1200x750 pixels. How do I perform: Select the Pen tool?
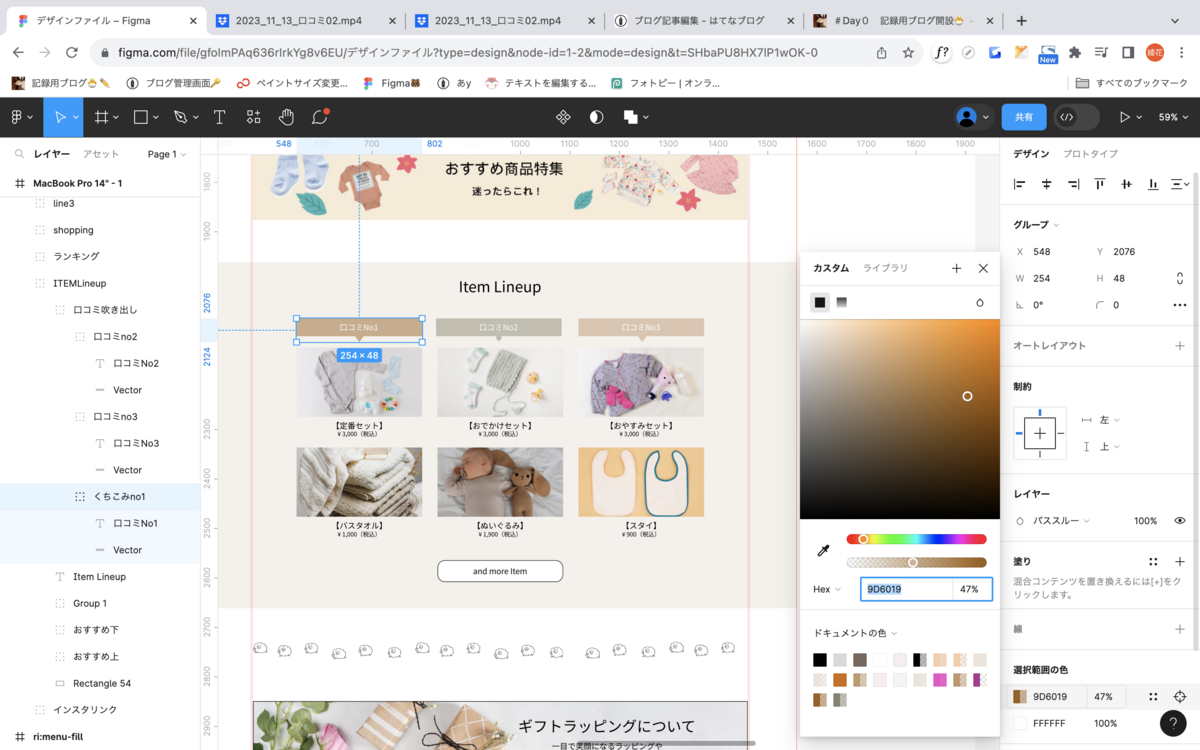(180, 117)
